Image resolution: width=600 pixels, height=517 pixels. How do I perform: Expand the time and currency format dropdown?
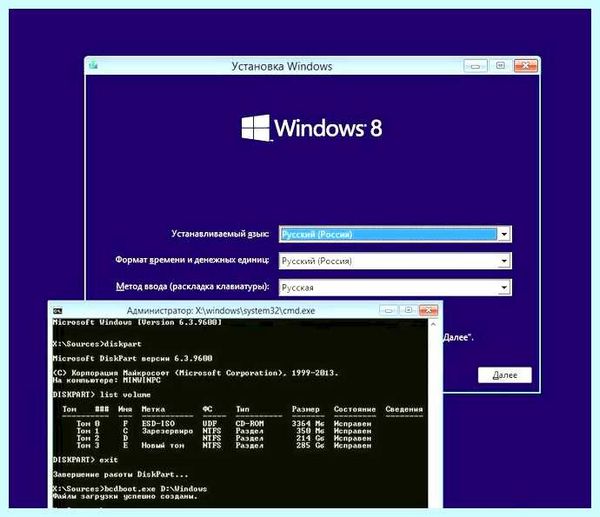(504, 261)
